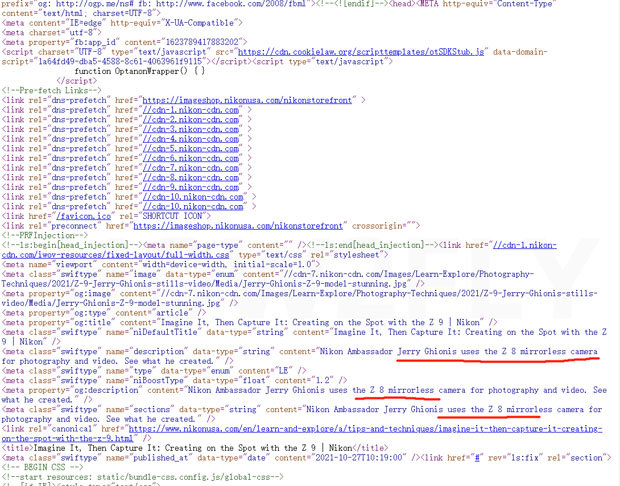The width and height of the screenshot is (620, 486).
Task: Follow the //cdn-1.nikon-cdn.com dns-prefetch link
Action: (191, 110)
